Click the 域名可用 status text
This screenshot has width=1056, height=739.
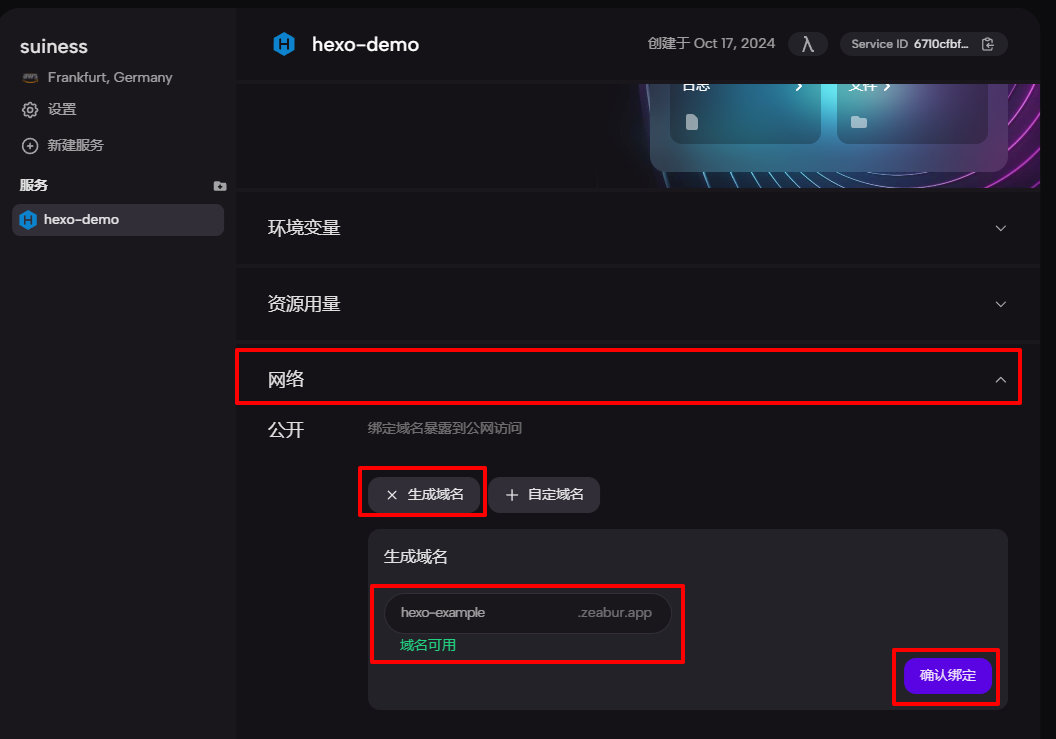tap(428, 645)
